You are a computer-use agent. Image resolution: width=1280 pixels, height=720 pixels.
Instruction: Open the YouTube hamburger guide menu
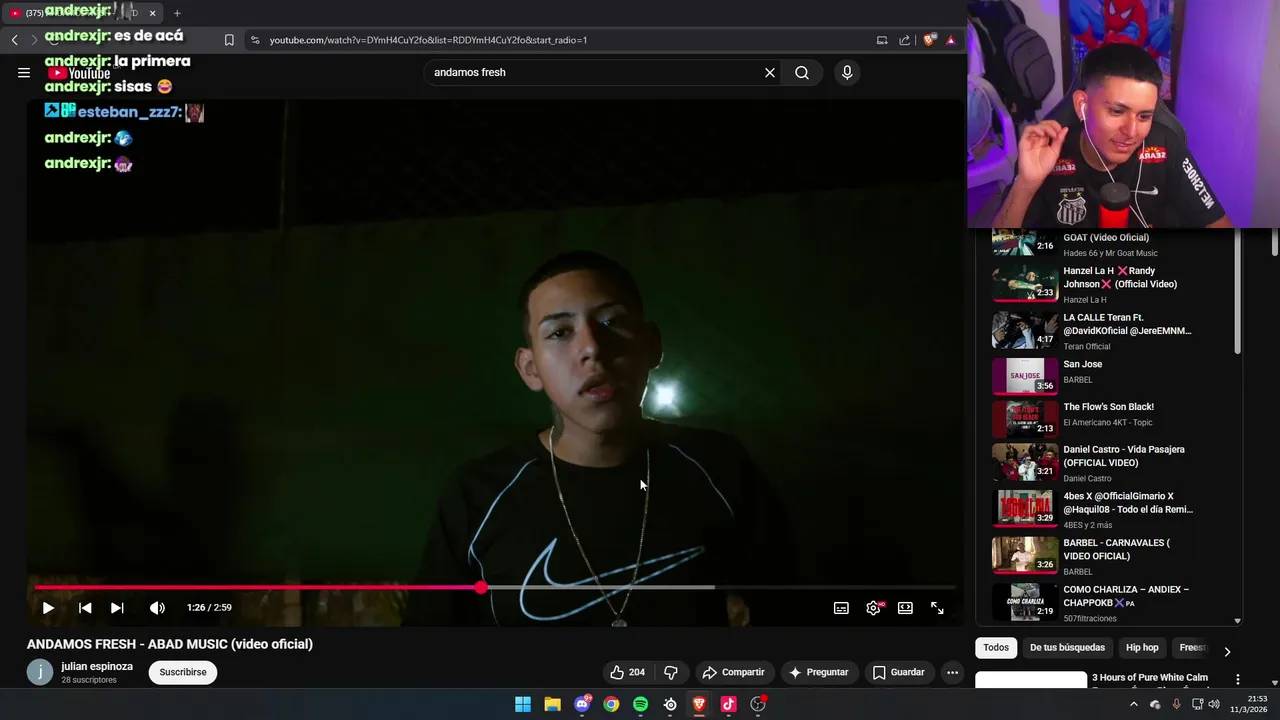tap(24, 72)
